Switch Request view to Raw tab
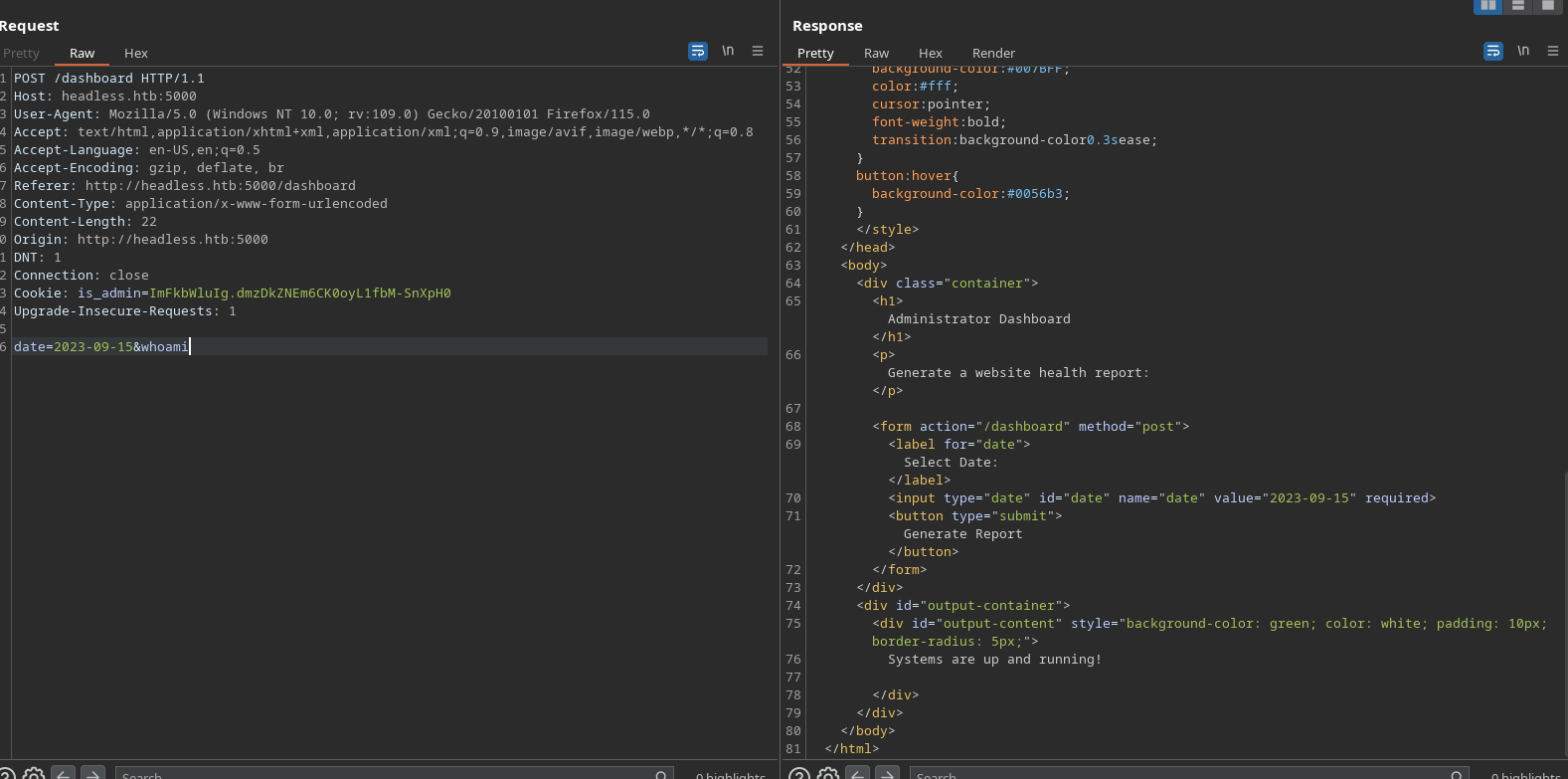Image resolution: width=1568 pixels, height=779 pixels. click(83, 54)
